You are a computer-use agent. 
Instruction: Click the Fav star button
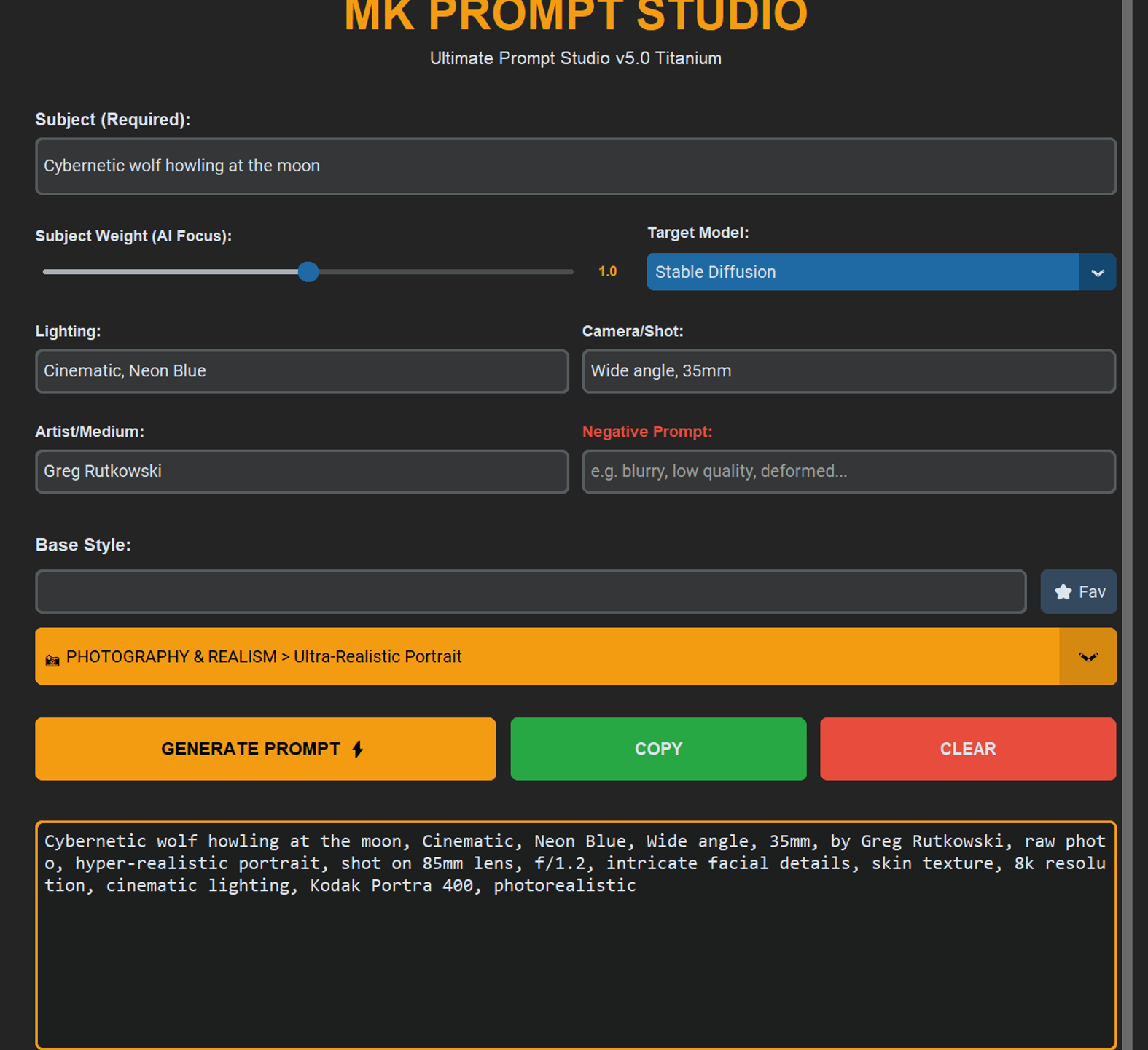tap(1078, 592)
